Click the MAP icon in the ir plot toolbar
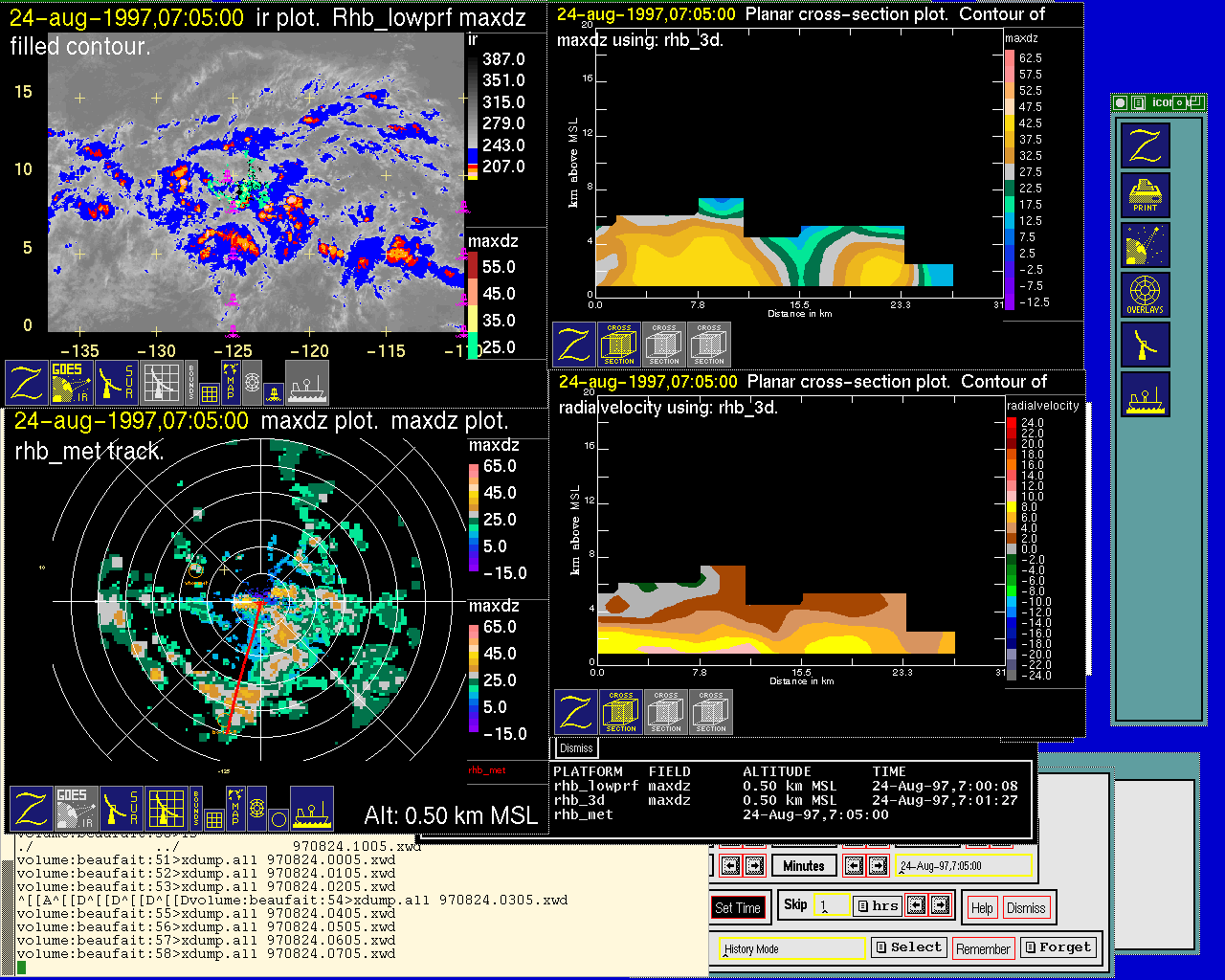 tap(230, 382)
